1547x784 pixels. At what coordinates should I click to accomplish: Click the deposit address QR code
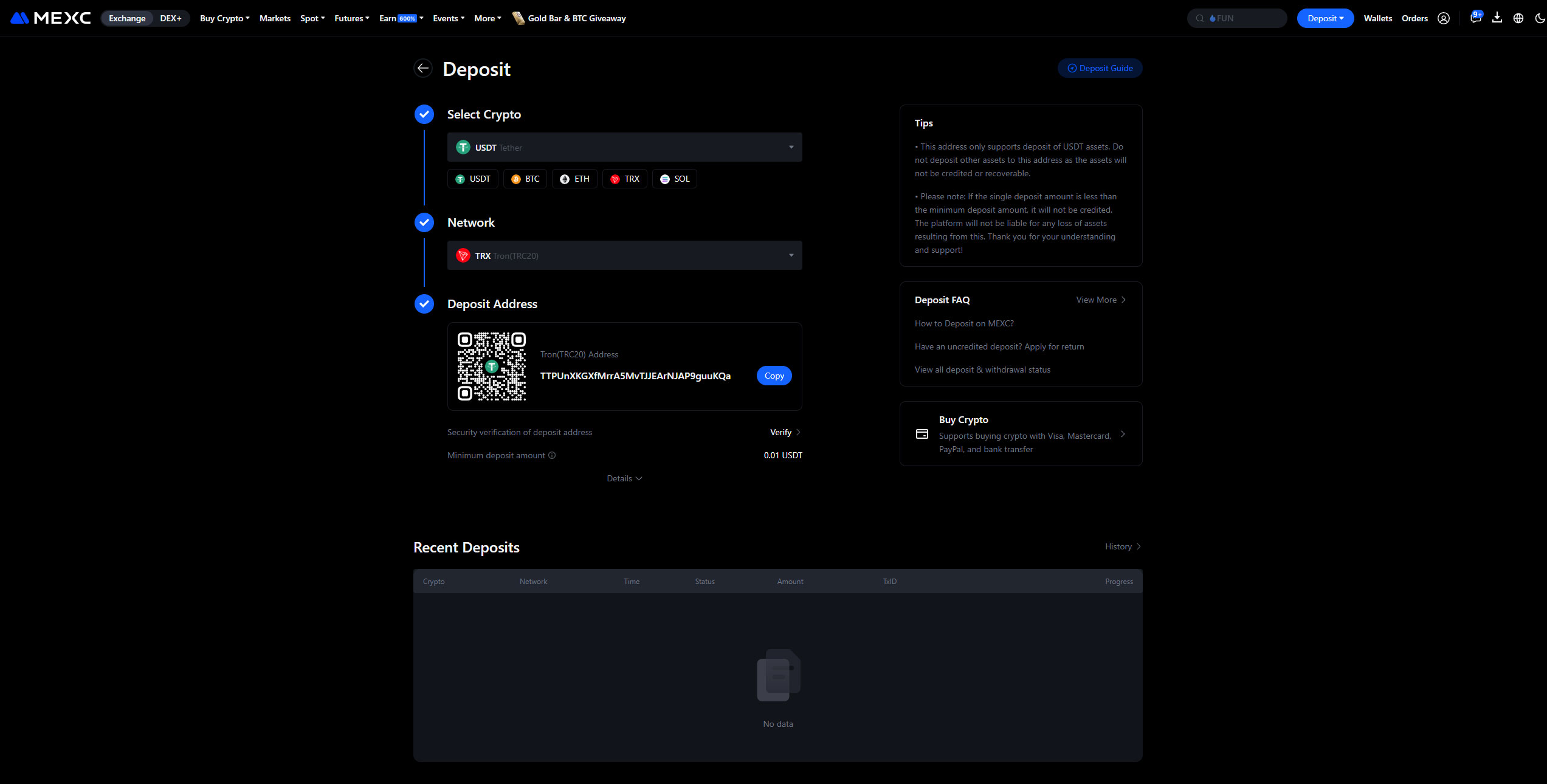tap(492, 366)
